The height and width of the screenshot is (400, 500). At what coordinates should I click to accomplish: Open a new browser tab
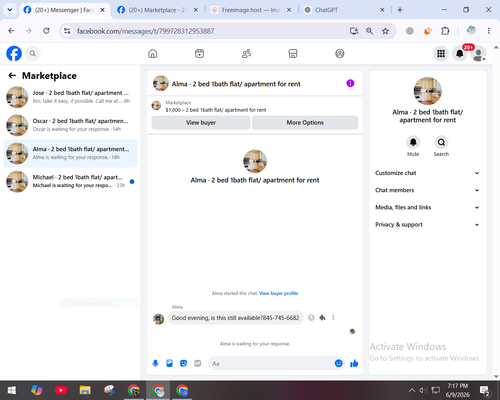[x=400, y=10]
